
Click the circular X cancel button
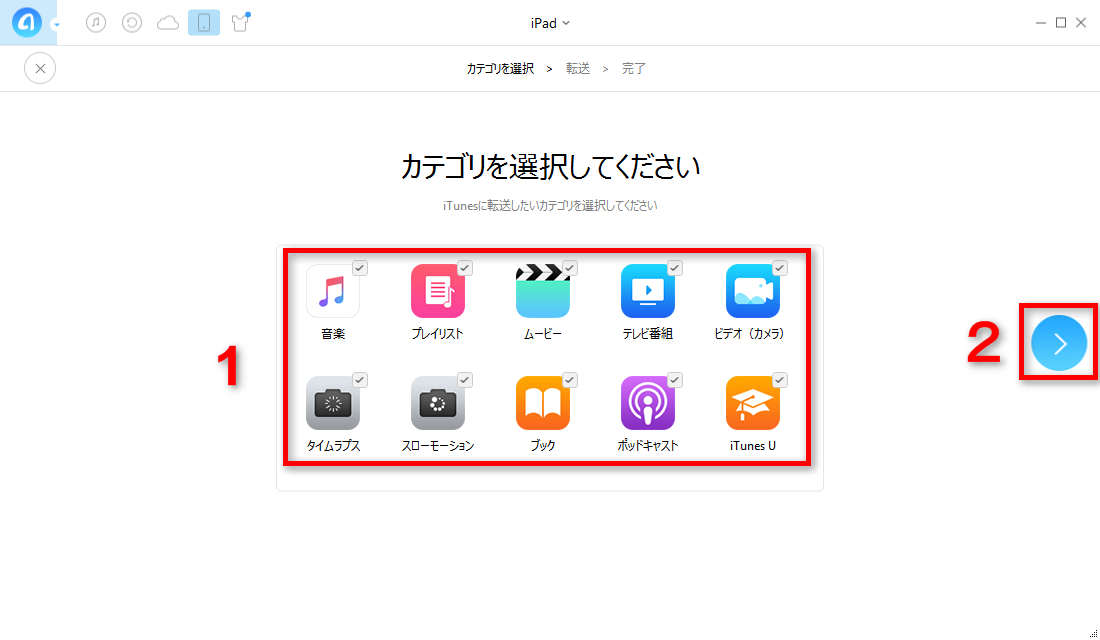(x=40, y=68)
